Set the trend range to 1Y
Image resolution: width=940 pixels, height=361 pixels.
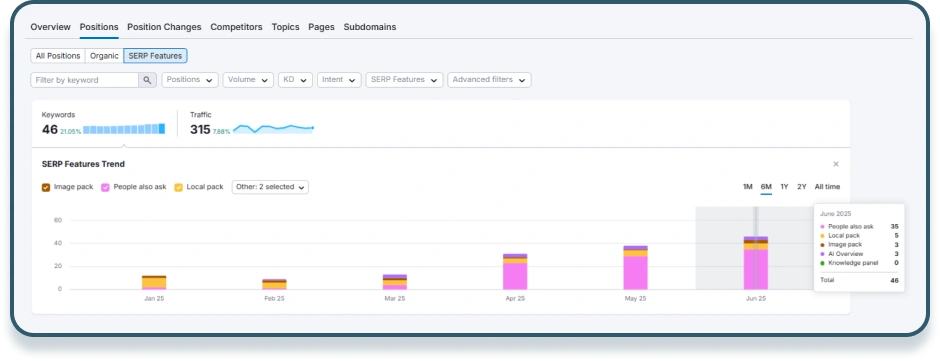[784, 187]
